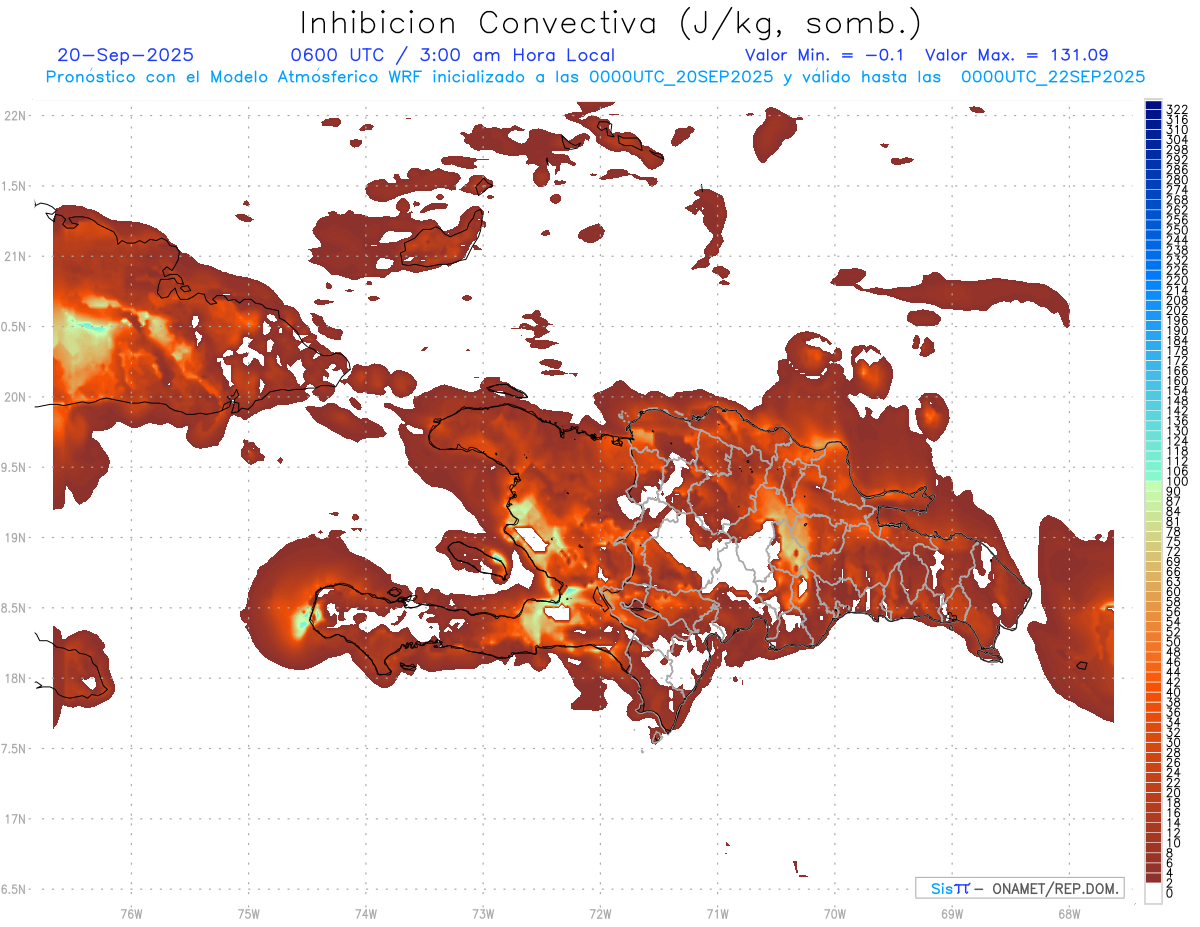
Task: Select the 'Valor Min. = -0.1' label
Action: point(825,55)
